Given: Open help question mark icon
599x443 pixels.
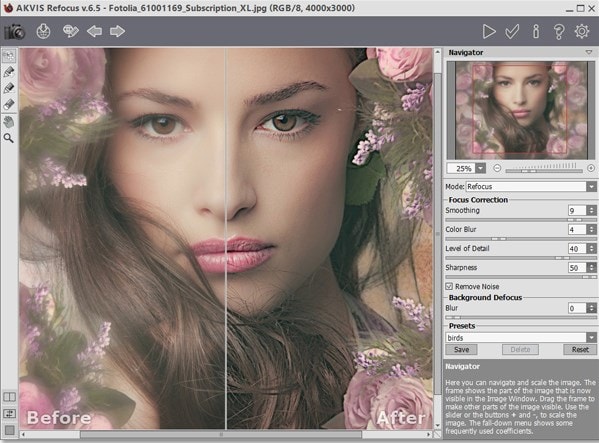Looking at the screenshot, I should [559, 32].
